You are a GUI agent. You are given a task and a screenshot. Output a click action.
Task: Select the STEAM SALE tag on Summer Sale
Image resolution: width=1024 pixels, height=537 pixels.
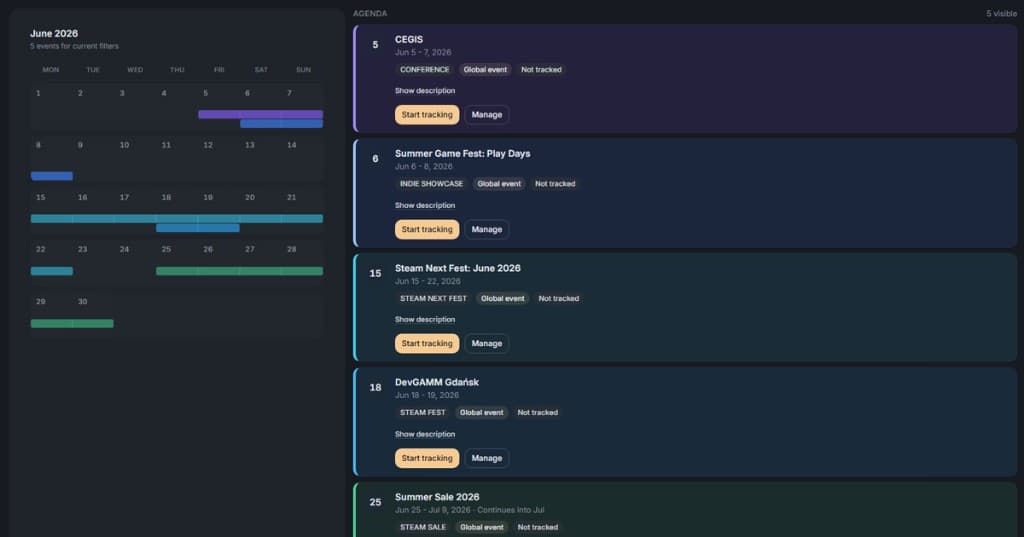coord(423,527)
